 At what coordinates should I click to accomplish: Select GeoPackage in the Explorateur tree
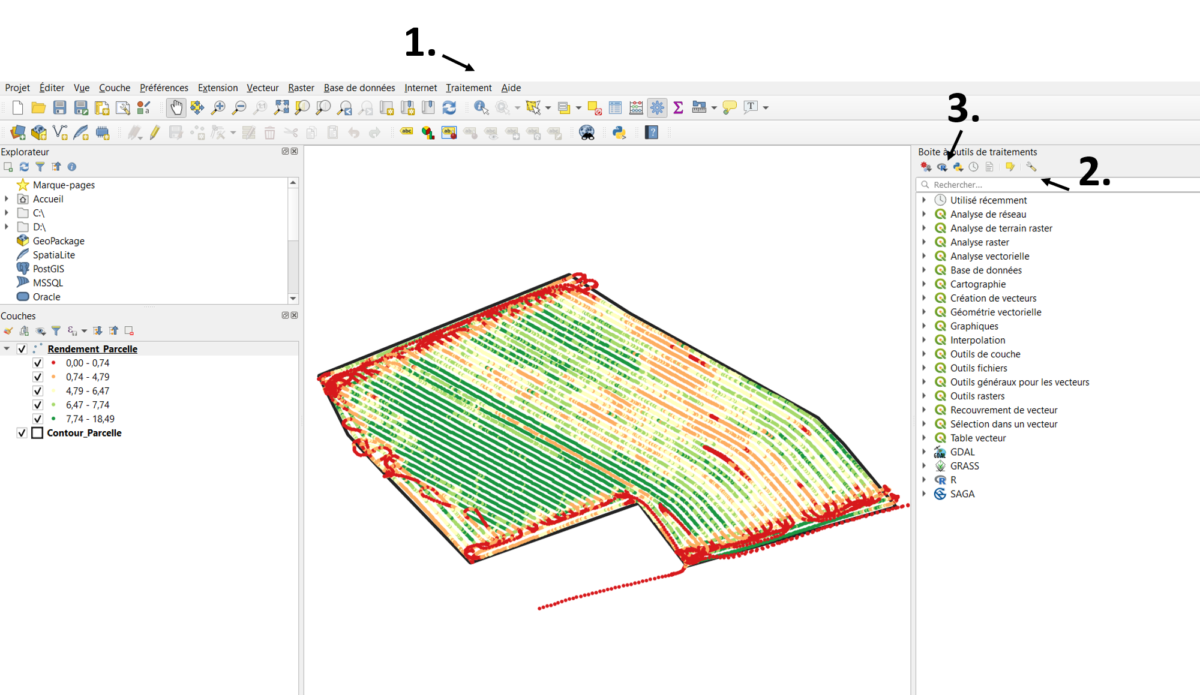(59, 241)
